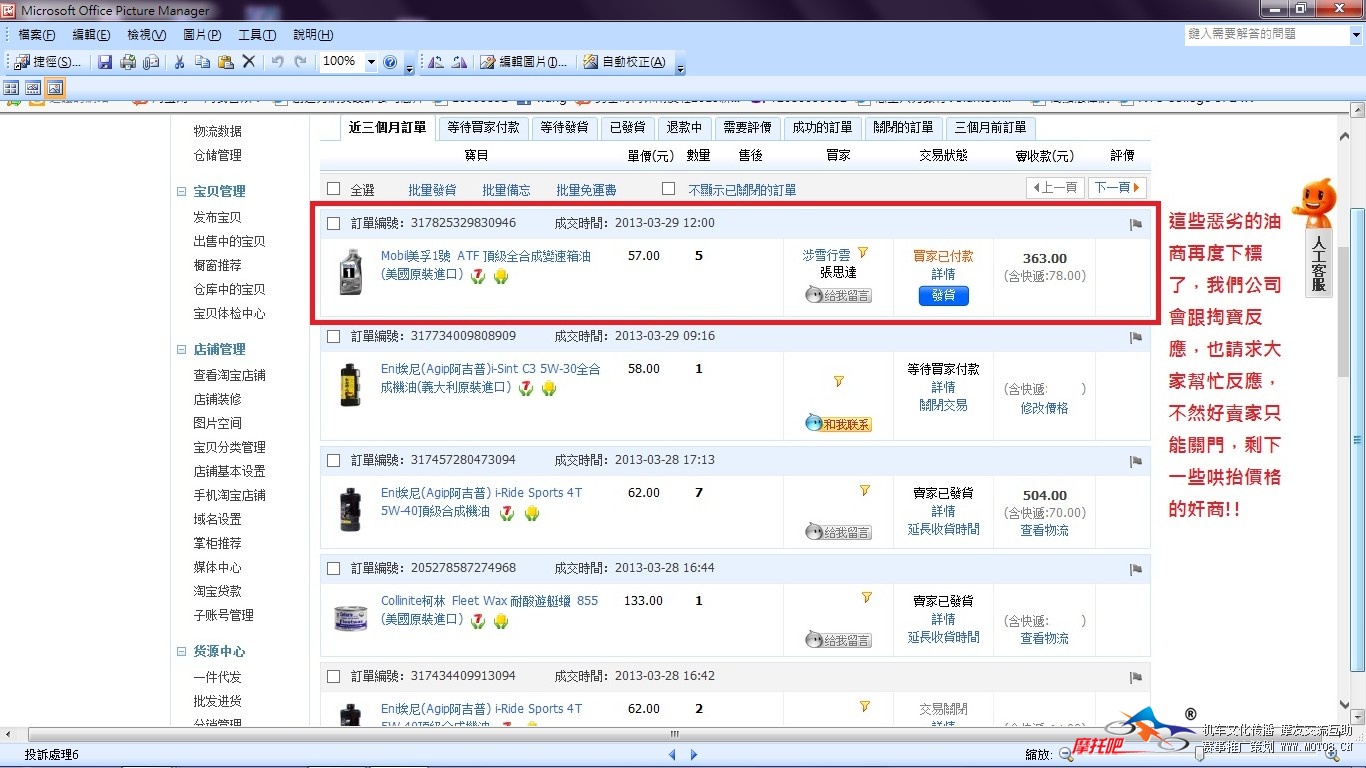Open the Shortcuts (捷徑) pane
This screenshot has width=1366, height=768.
click(47, 62)
